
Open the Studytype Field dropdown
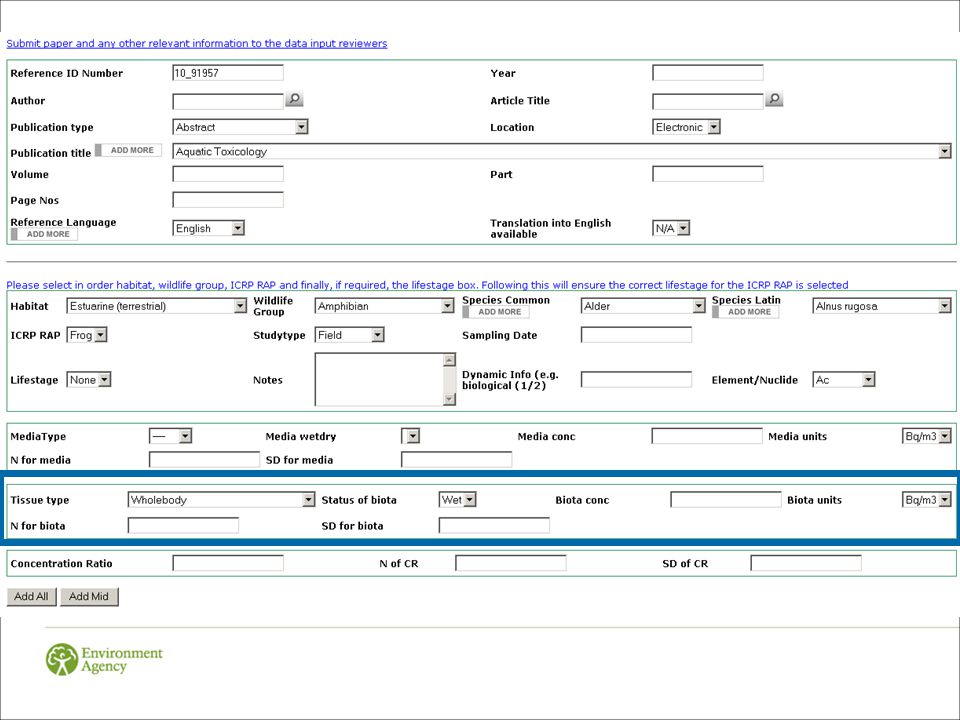point(350,335)
